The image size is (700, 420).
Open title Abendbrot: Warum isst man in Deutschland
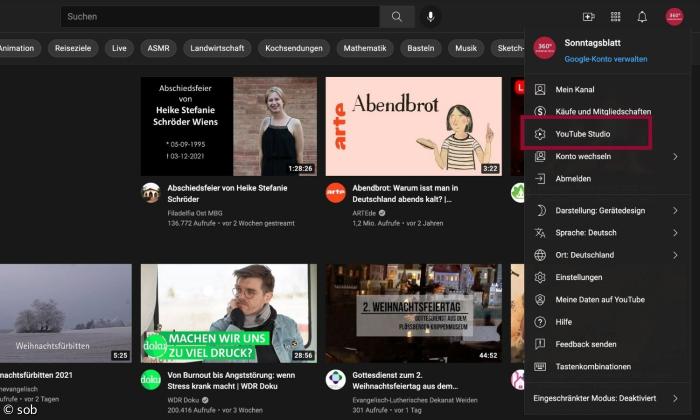click(x=405, y=194)
